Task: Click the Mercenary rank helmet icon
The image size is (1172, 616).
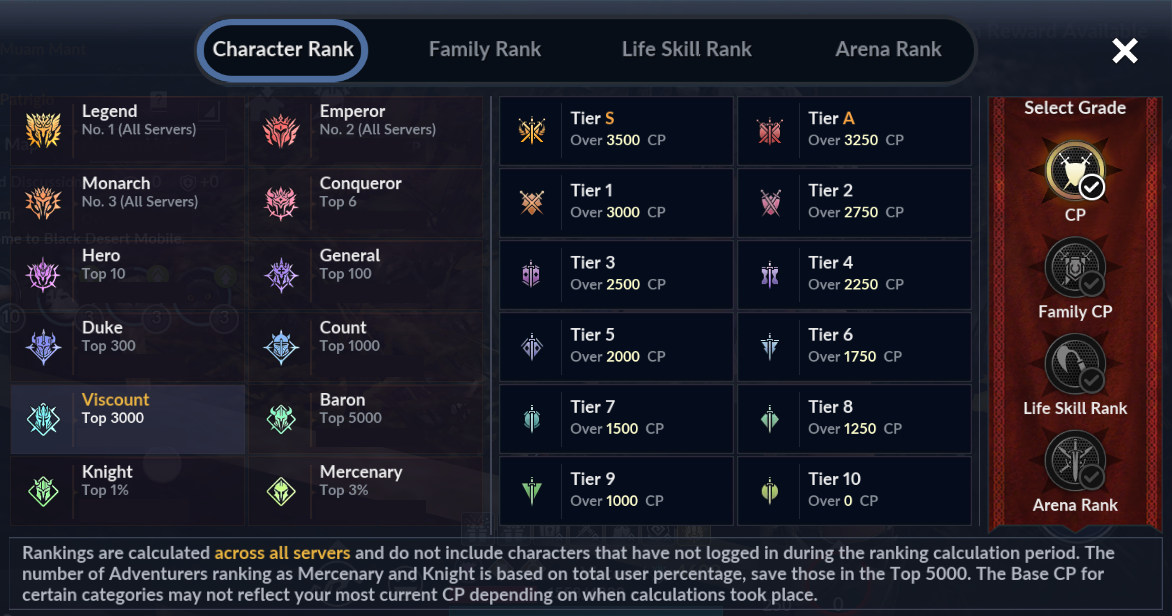Action: 281,491
